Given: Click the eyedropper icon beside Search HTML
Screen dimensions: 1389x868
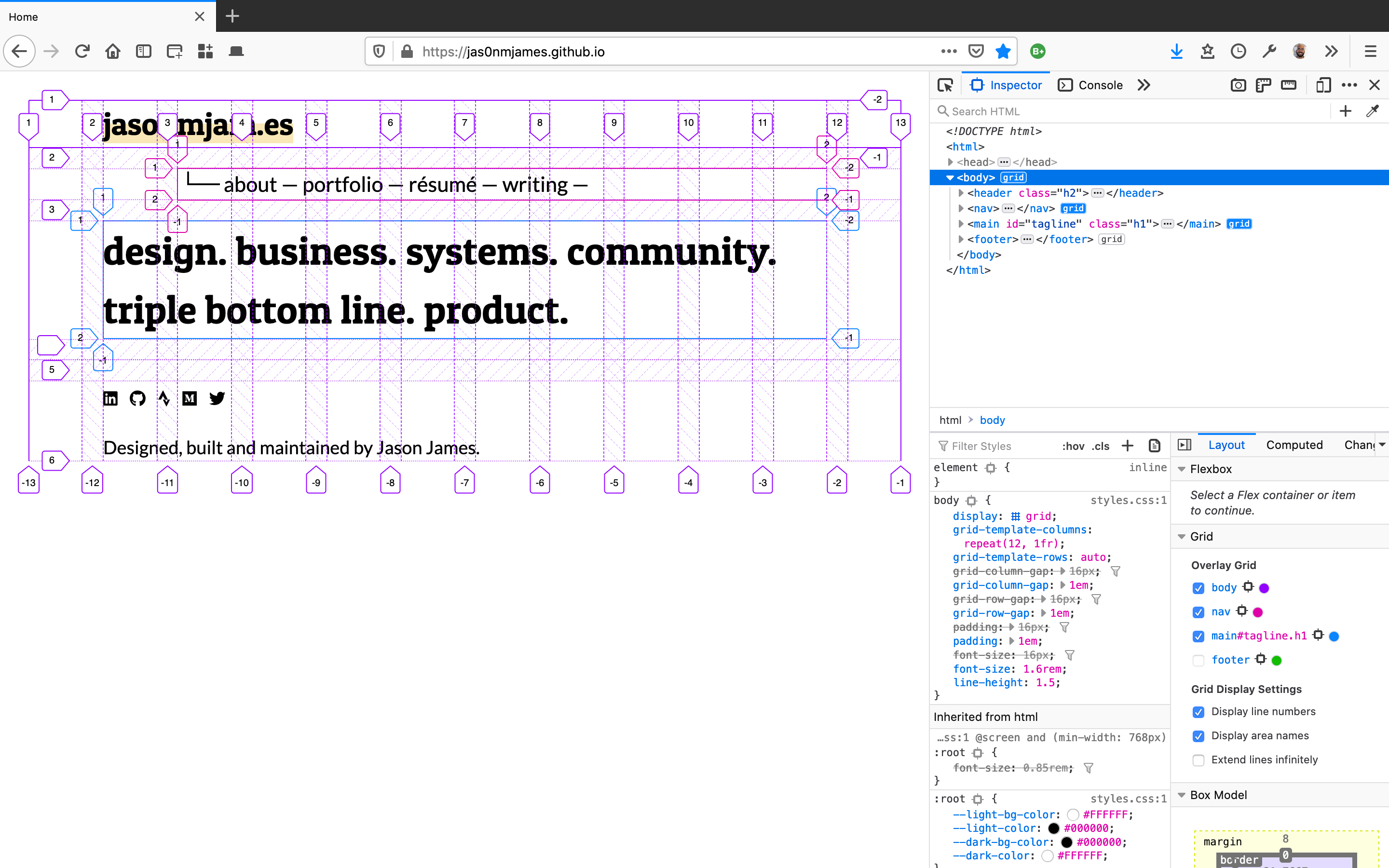Looking at the screenshot, I should (x=1372, y=111).
